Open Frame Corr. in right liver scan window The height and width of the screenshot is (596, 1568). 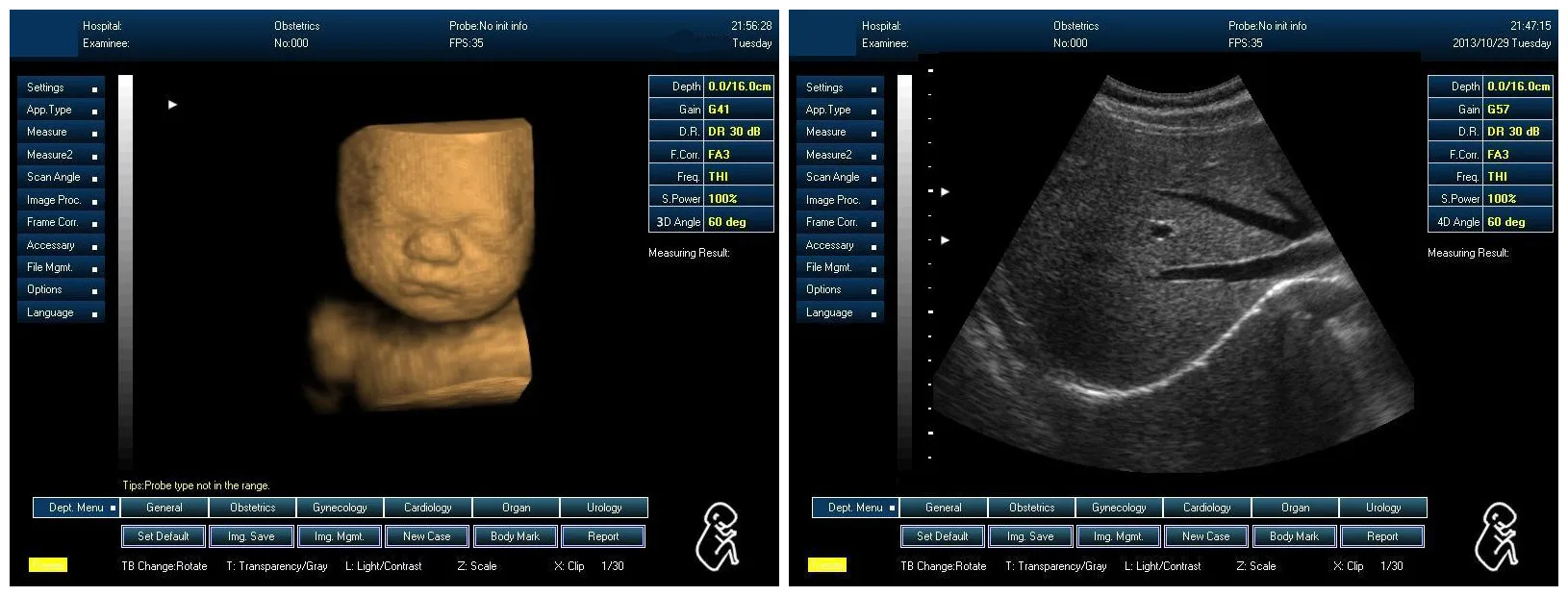840,222
